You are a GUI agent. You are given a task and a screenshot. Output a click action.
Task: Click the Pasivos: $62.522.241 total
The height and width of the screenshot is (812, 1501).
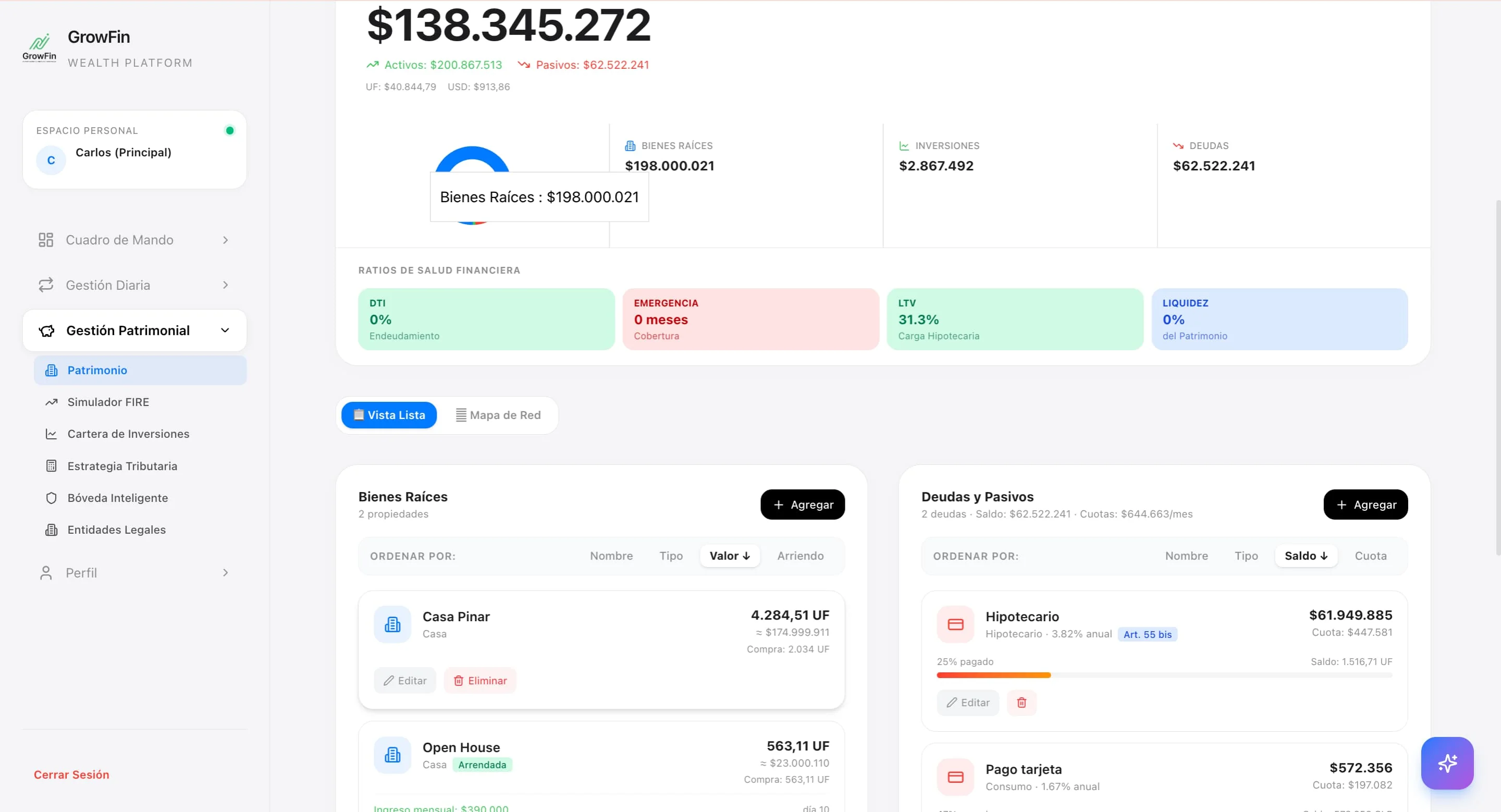(592, 65)
